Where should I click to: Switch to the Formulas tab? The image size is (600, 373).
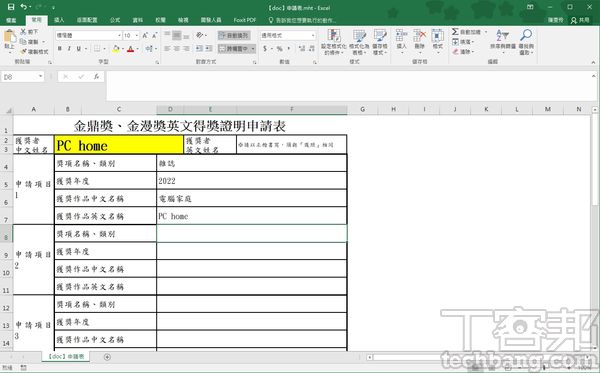pyautogui.click(x=115, y=20)
